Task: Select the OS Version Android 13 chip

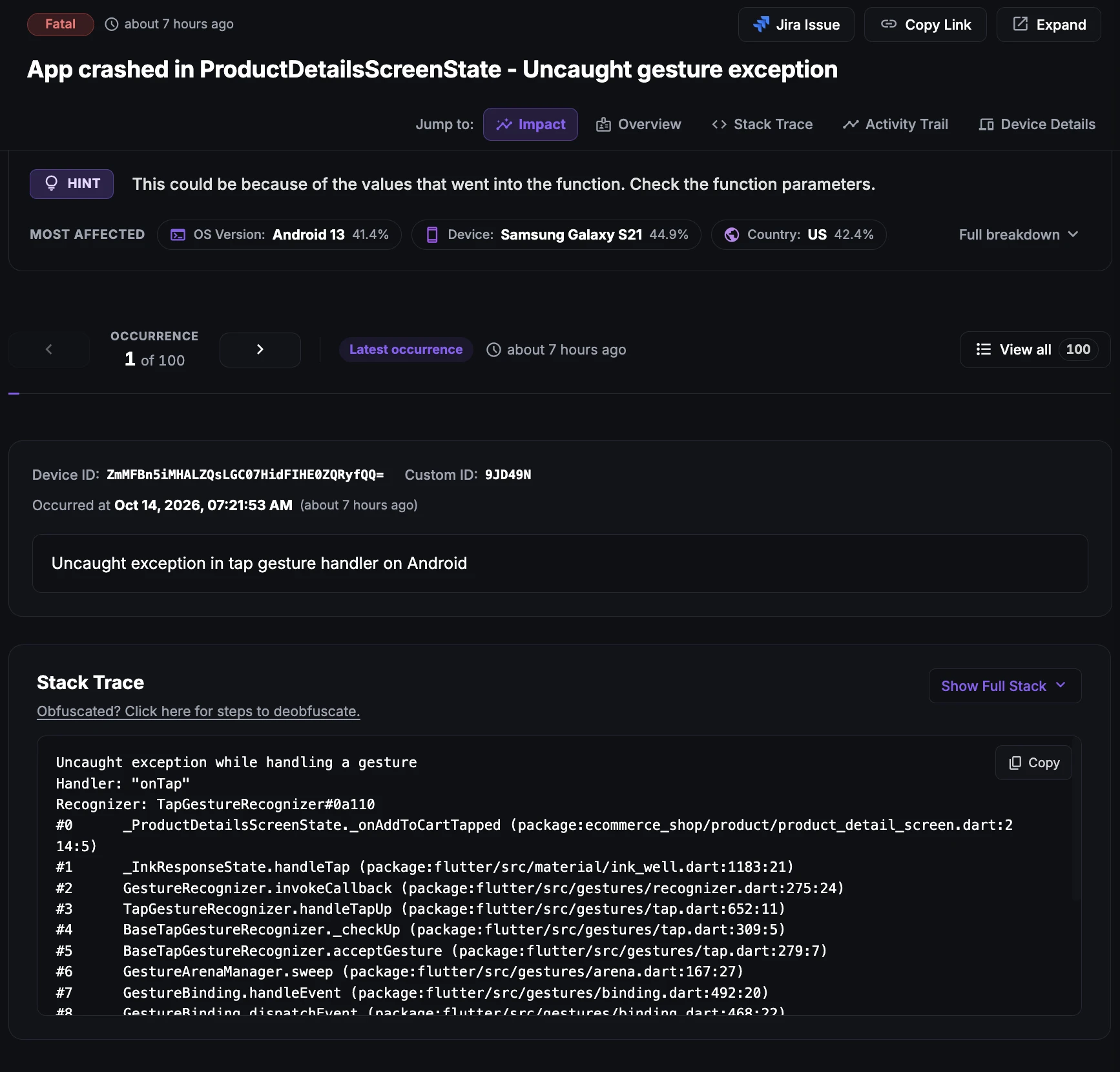Action: pyautogui.click(x=279, y=234)
